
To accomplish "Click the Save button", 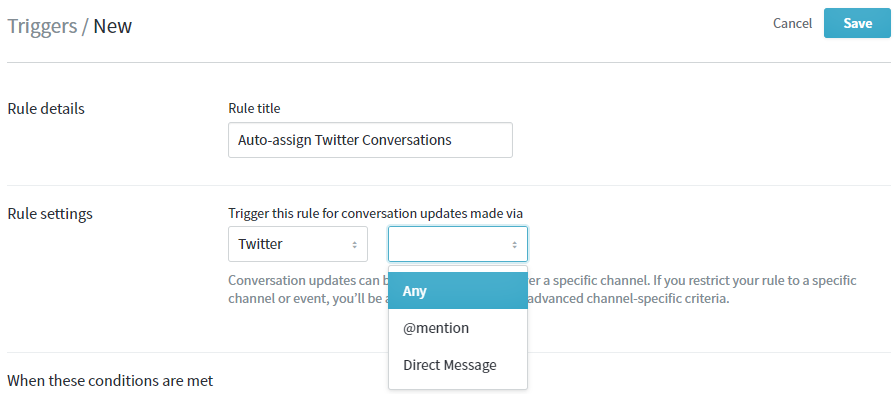I will [857, 23].
